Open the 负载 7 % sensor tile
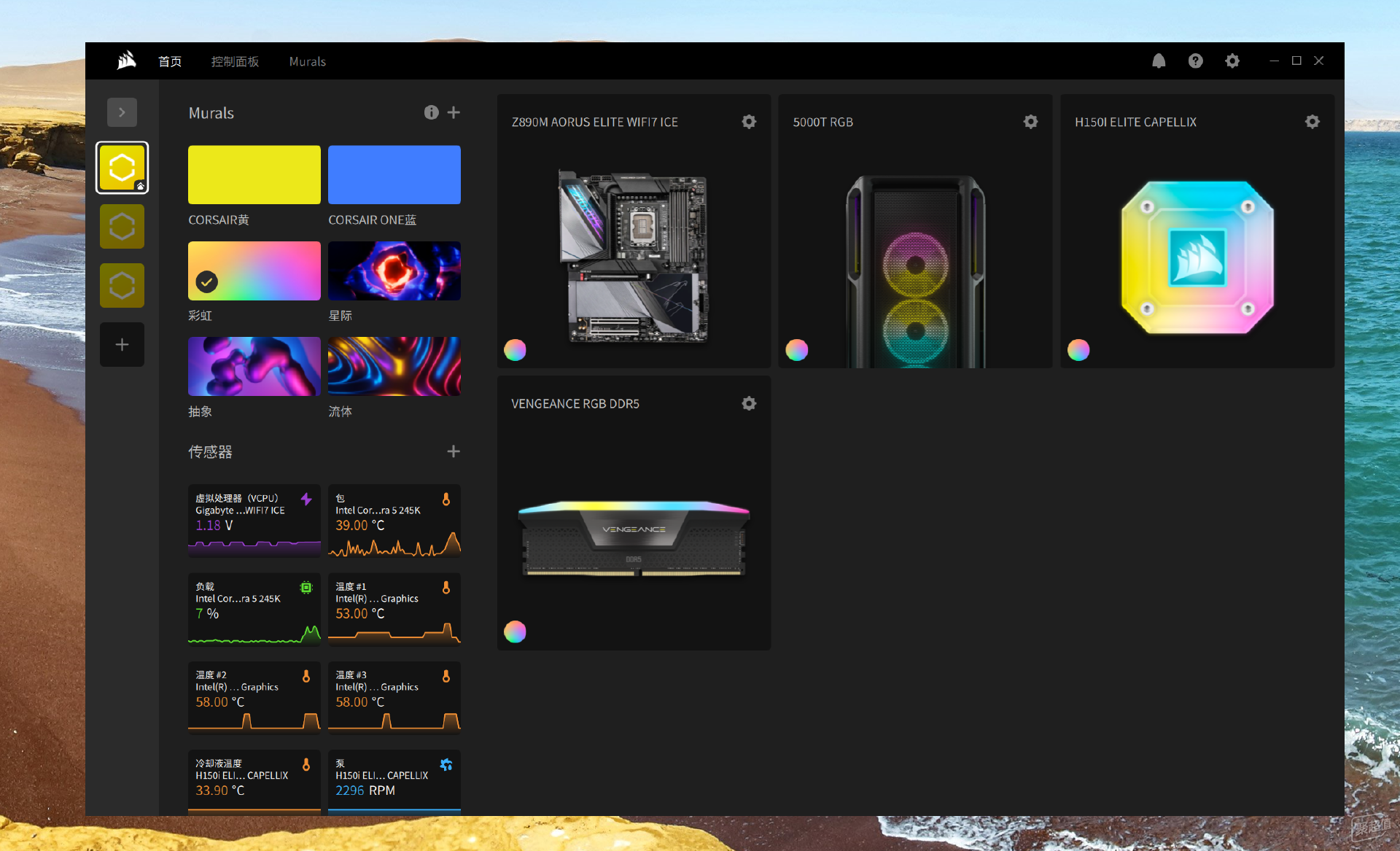The image size is (1400, 851). pos(254,609)
